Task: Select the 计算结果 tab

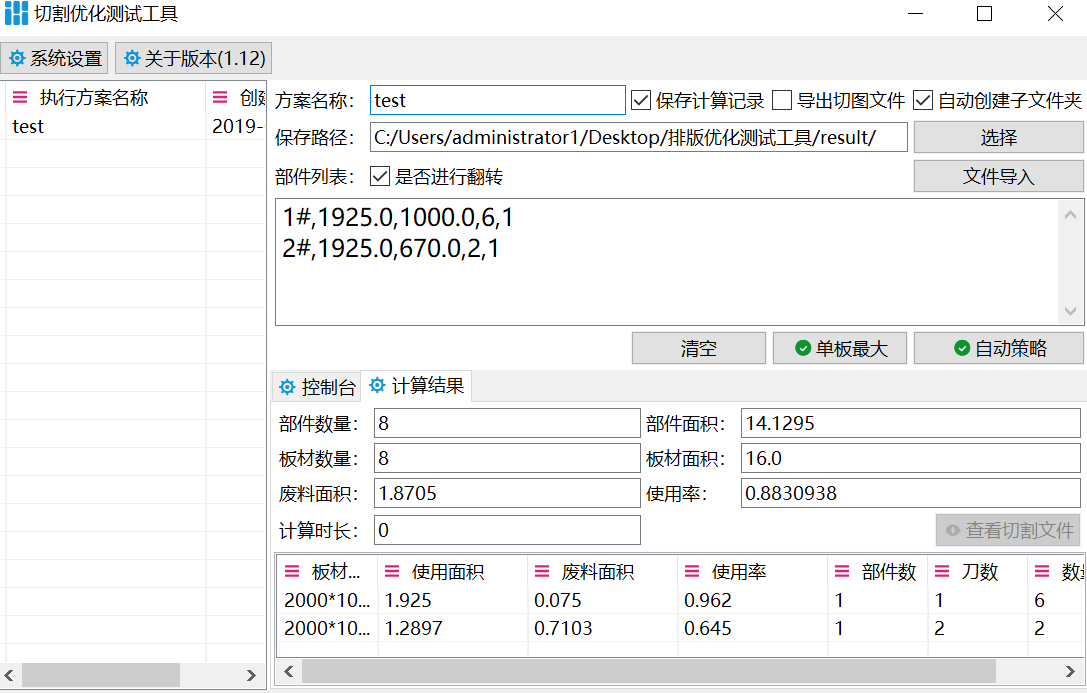Action: [416, 386]
